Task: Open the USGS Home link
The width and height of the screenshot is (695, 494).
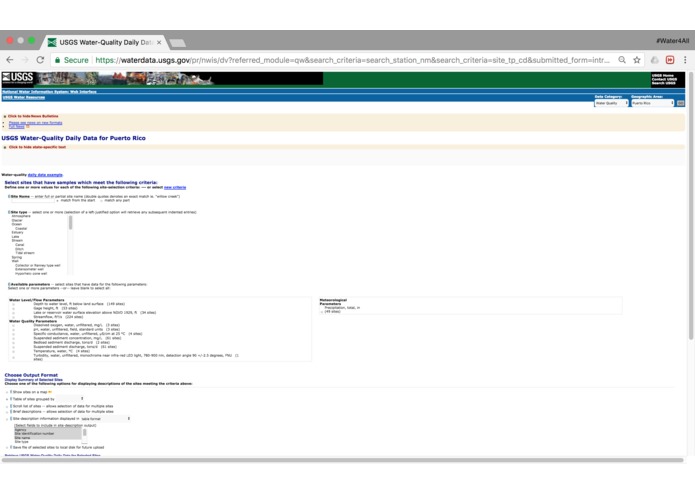Action: (x=663, y=76)
